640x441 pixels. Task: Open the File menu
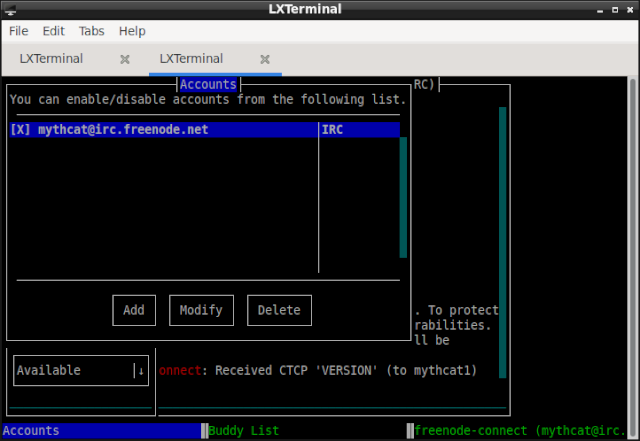(18, 31)
